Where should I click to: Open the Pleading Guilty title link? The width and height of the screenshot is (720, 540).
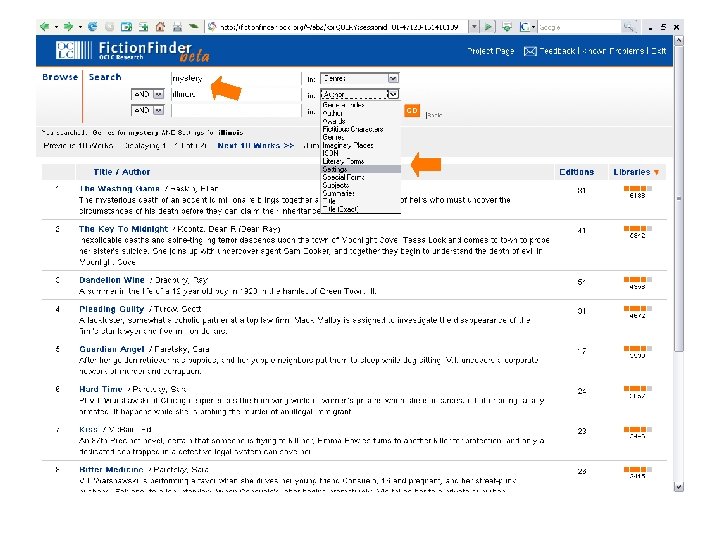click(x=112, y=309)
